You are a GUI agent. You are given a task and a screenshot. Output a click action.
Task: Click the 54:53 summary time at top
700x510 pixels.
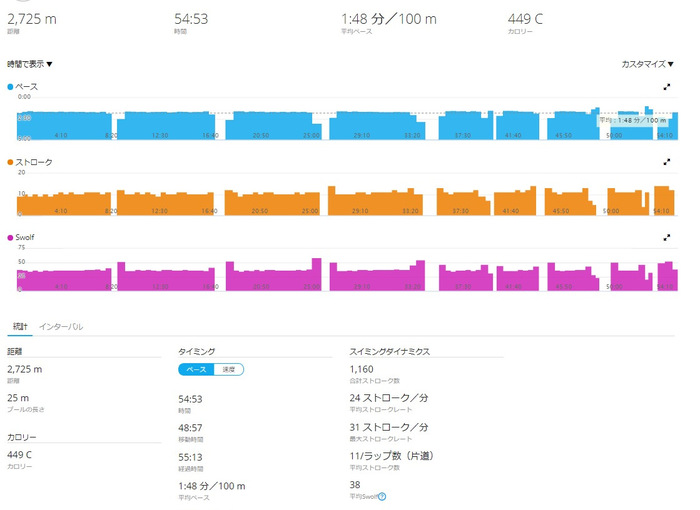click(191, 19)
